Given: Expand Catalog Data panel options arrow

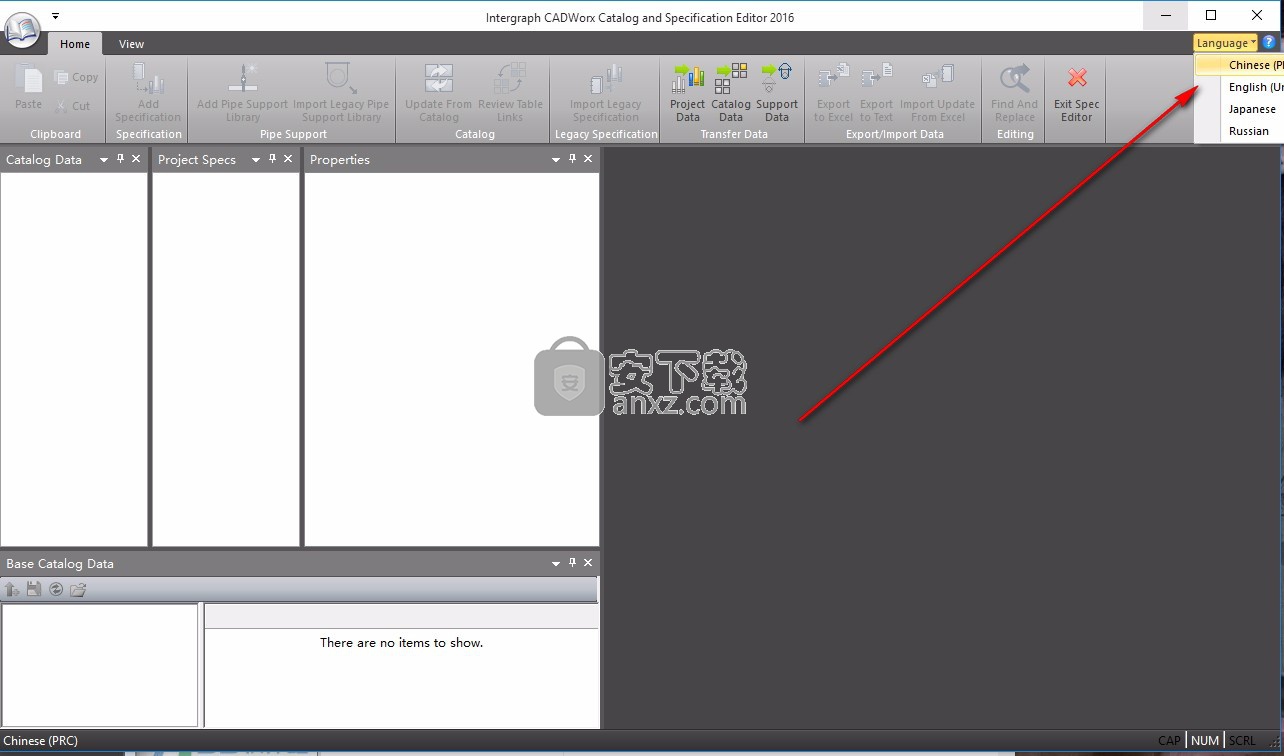Looking at the screenshot, I should (x=103, y=160).
